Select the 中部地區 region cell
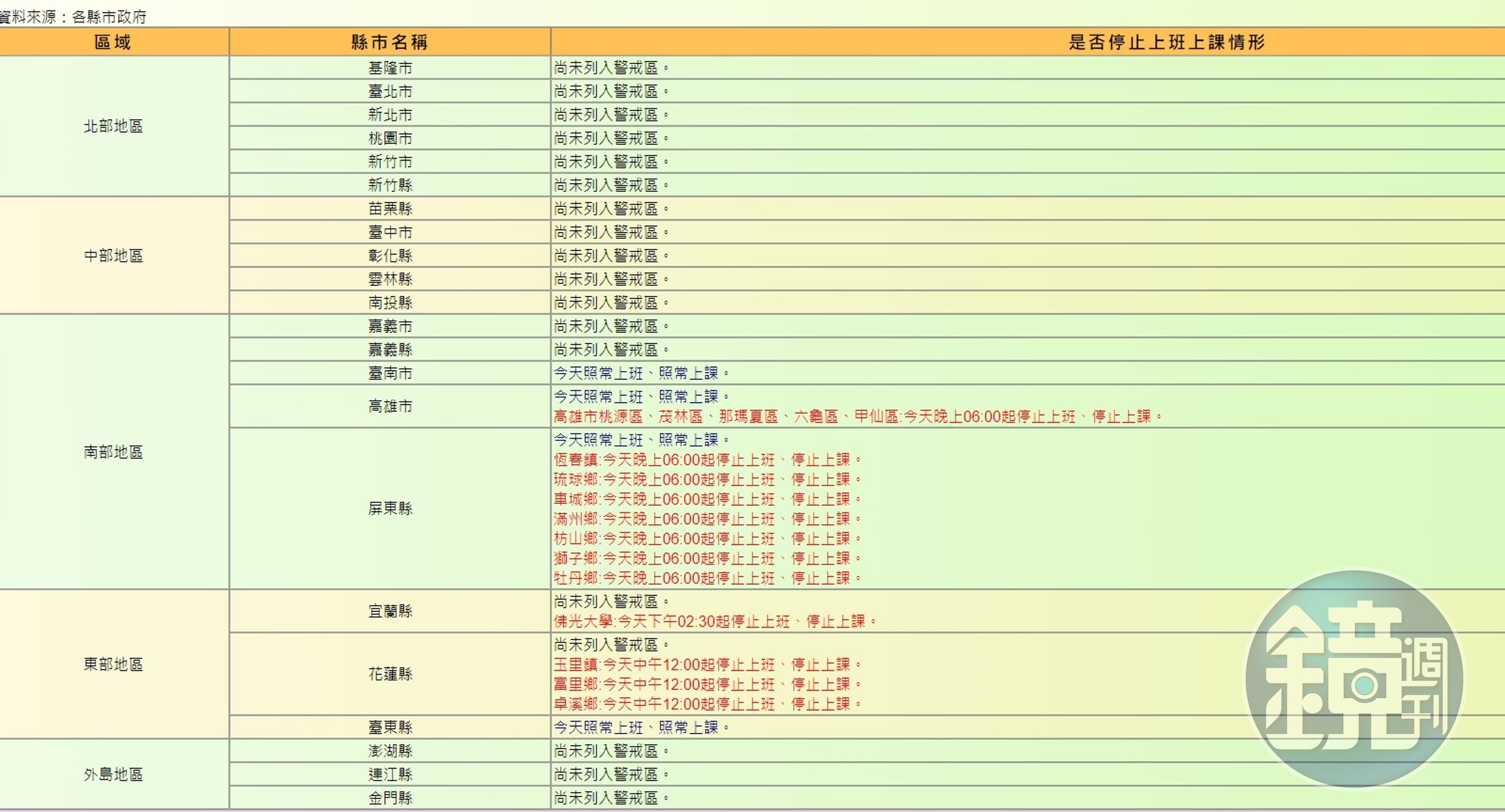 coord(114,256)
